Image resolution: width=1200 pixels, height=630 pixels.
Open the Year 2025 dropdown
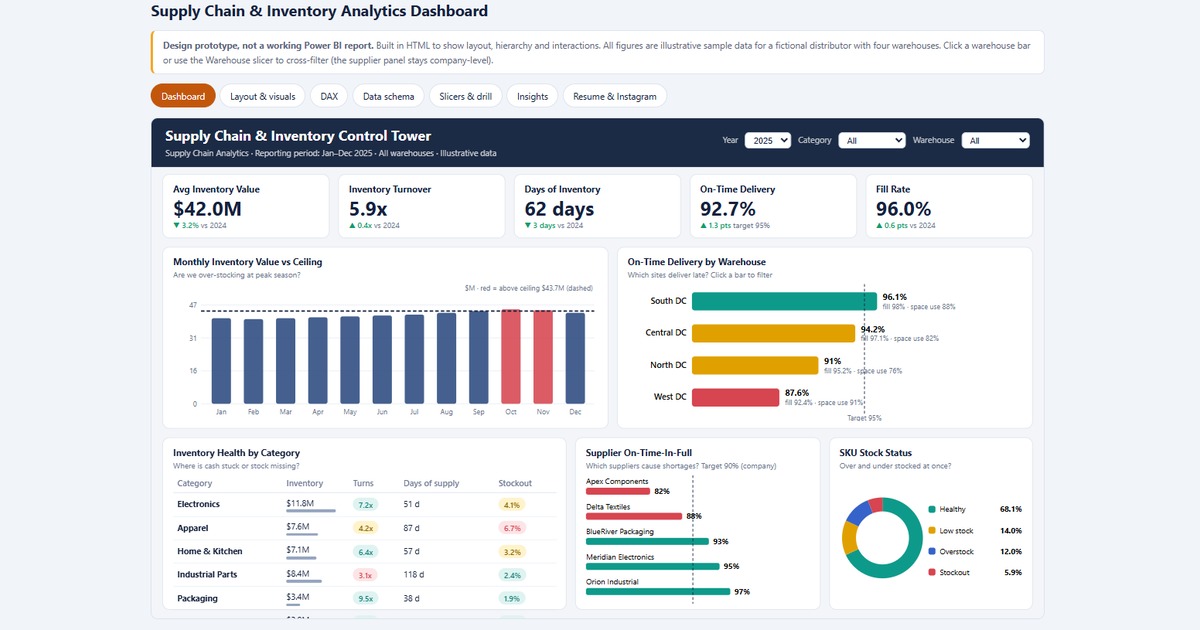[768, 141]
